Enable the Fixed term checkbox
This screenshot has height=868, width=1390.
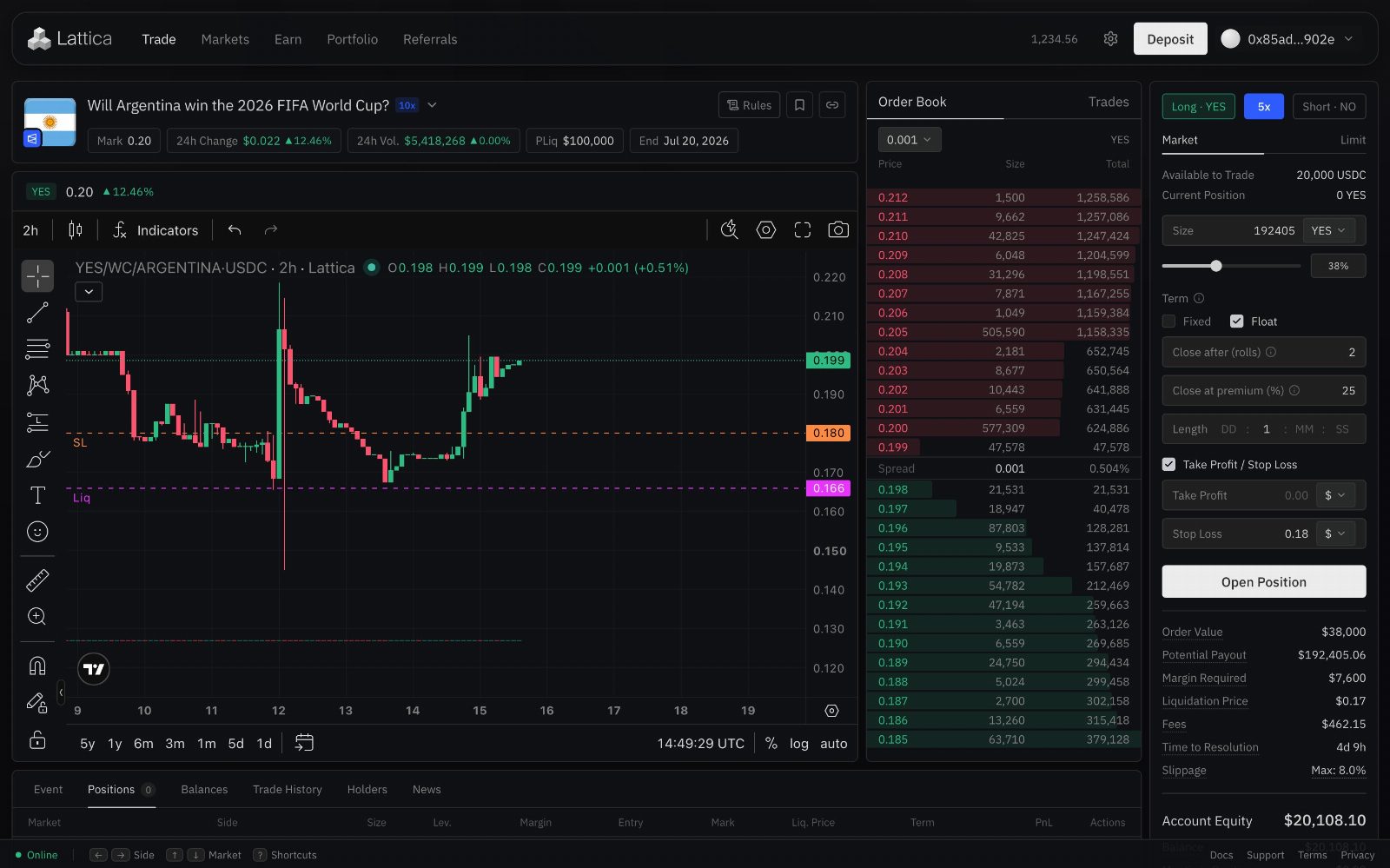click(1169, 321)
